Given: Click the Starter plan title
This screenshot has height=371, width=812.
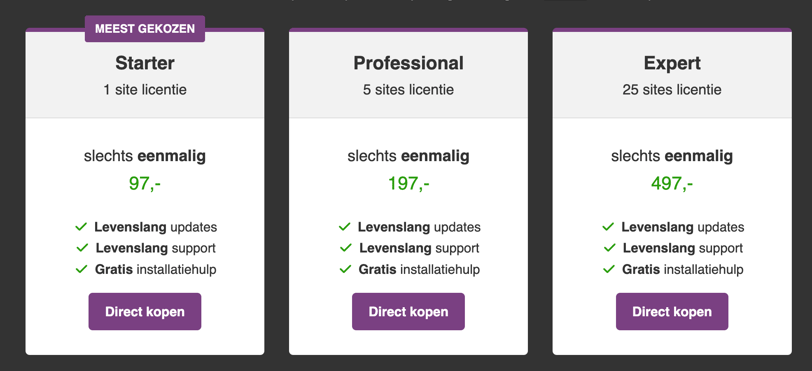Looking at the screenshot, I should [x=145, y=63].
